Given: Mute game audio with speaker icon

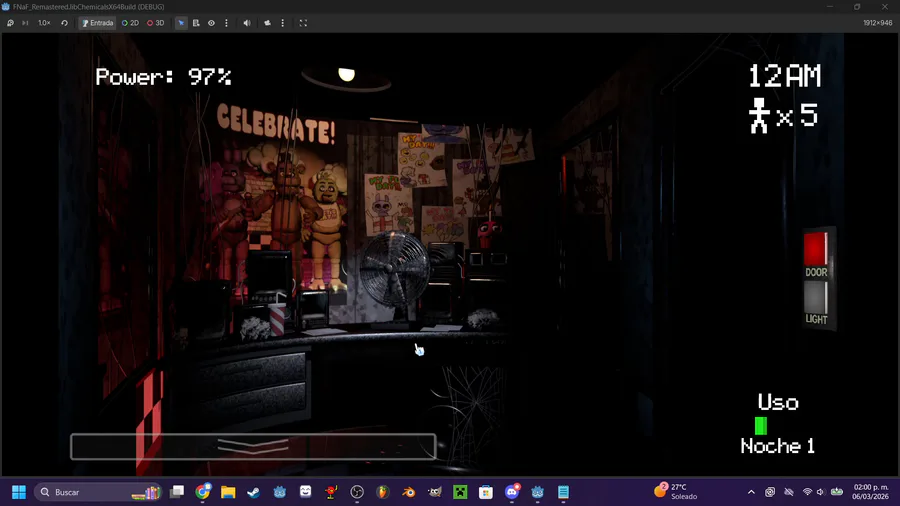Looking at the screenshot, I should tap(247, 23).
